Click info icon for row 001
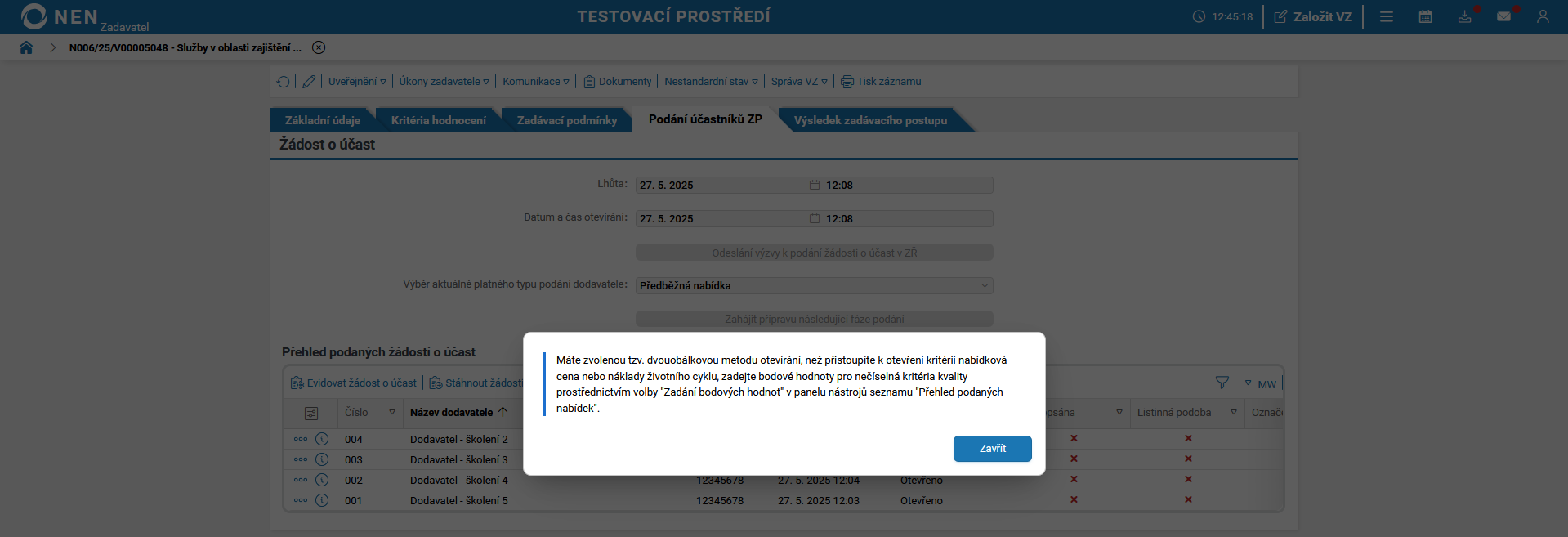The image size is (1568, 537). [322, 500]
